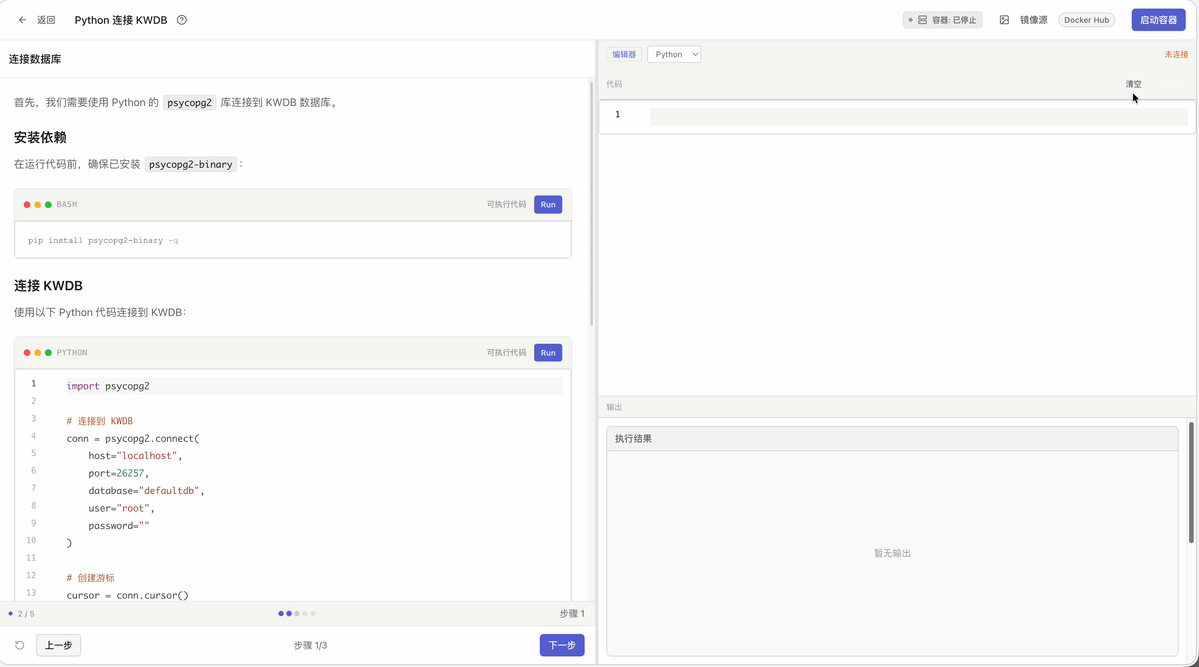Click the user="root" code line
1199x667 pixels.
tap(122, 509)
